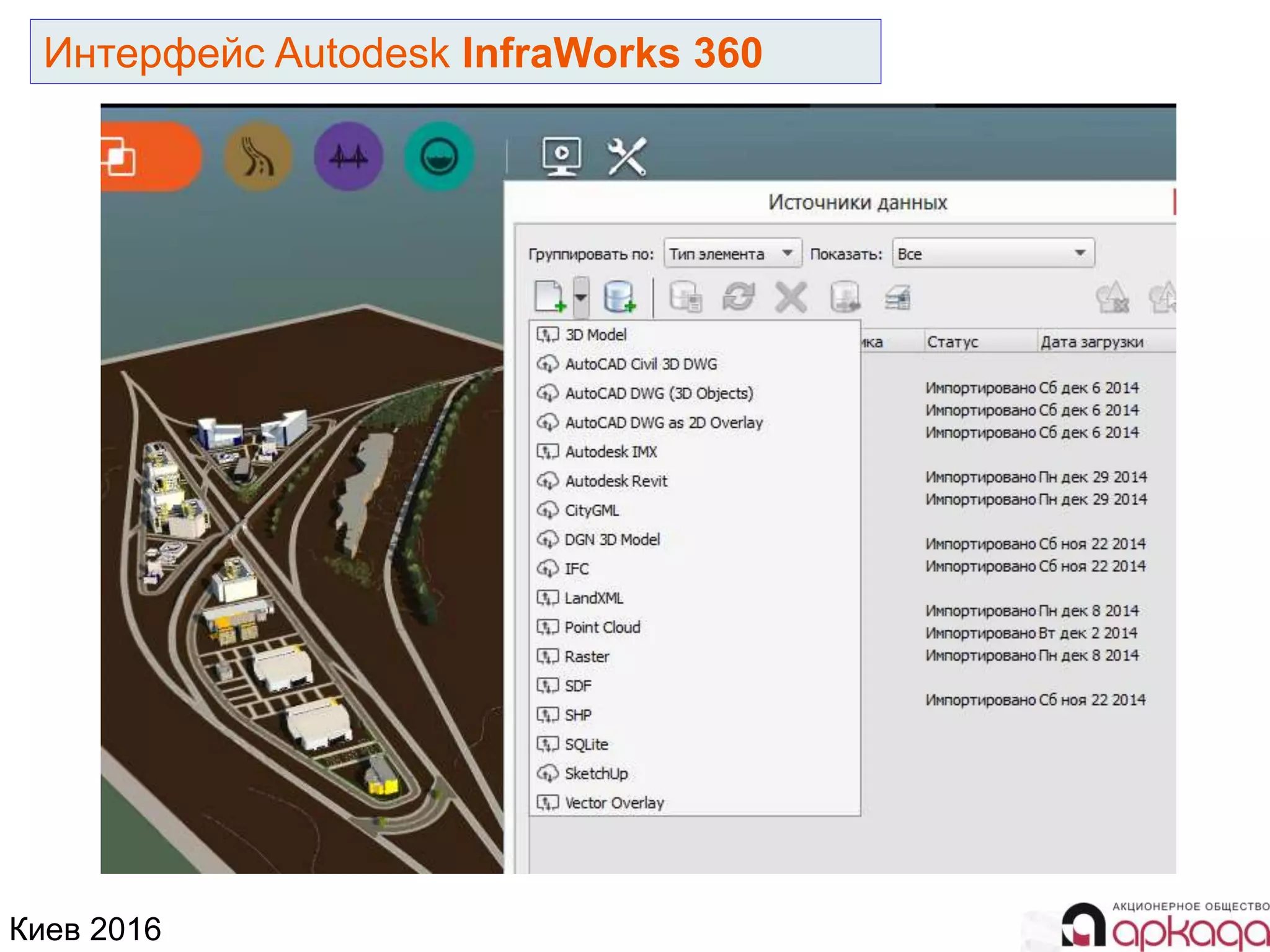Select AutoCAD DWG as 2D Overlay
This screenshot has width=1270, height=952.
point(695,422)
